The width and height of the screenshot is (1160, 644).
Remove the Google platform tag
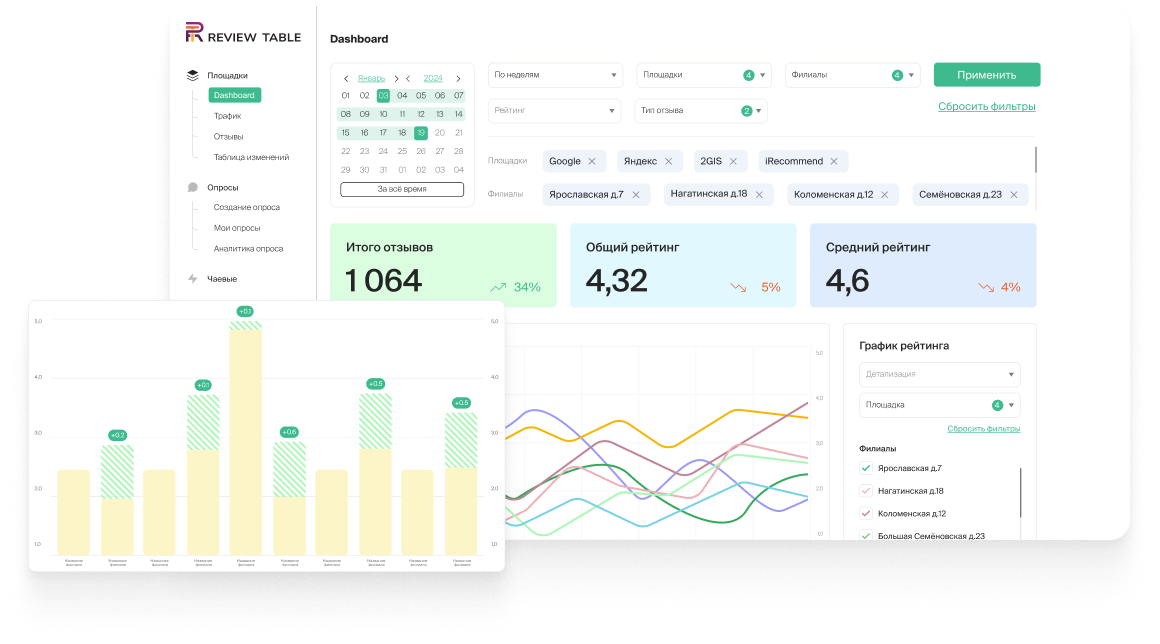click(x=592, y=161)
